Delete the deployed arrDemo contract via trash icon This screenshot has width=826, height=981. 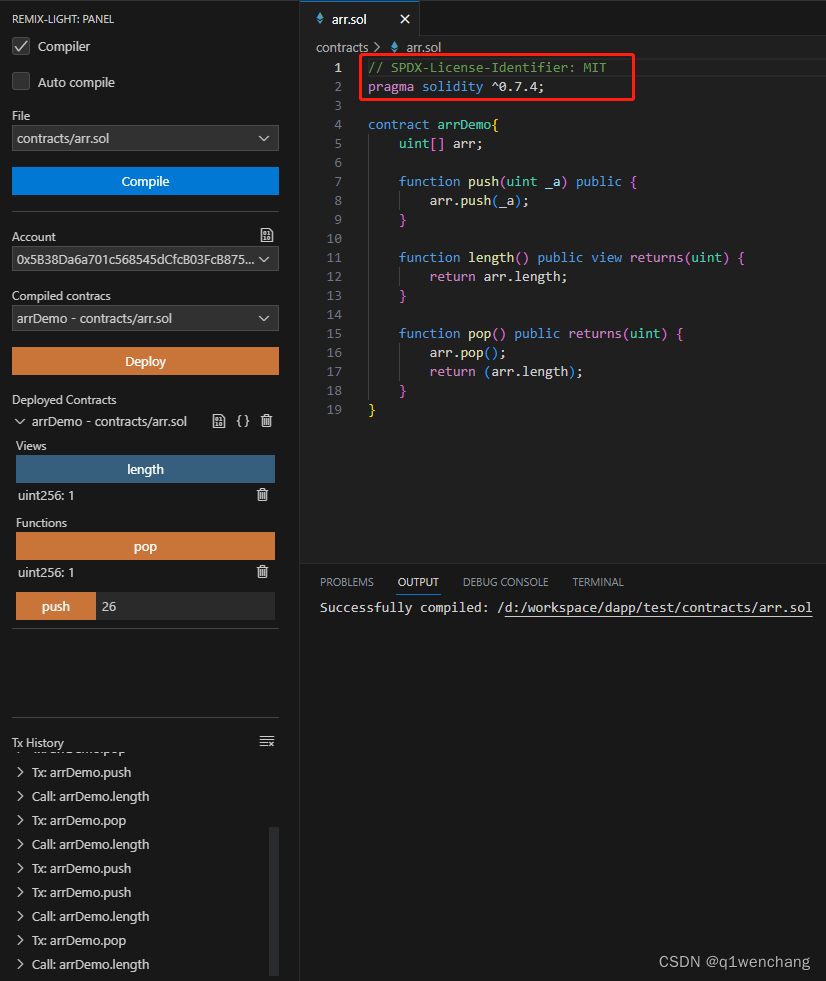point(265,420)
